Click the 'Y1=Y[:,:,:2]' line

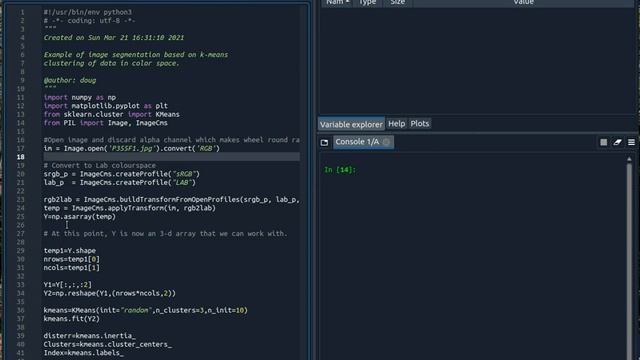click(x=68, y=284)
